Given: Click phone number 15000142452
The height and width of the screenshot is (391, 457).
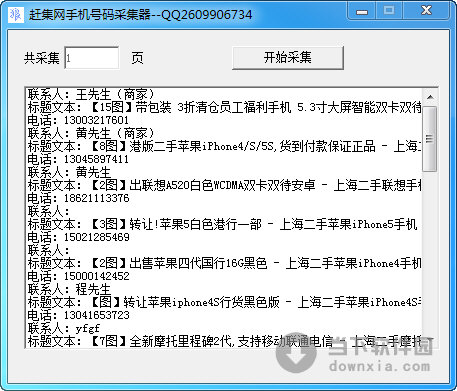Looking at the screenshot, I should click(x=96, y=276).
